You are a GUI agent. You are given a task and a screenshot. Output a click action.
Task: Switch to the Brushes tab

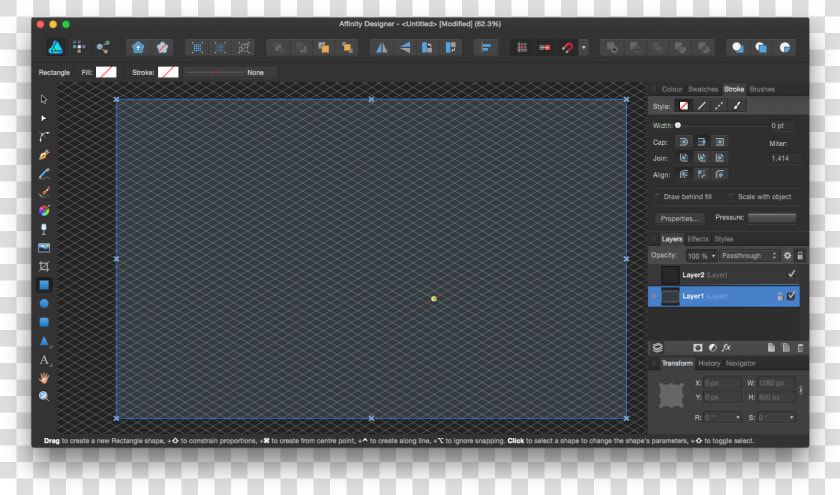click(x=762, y=89)
